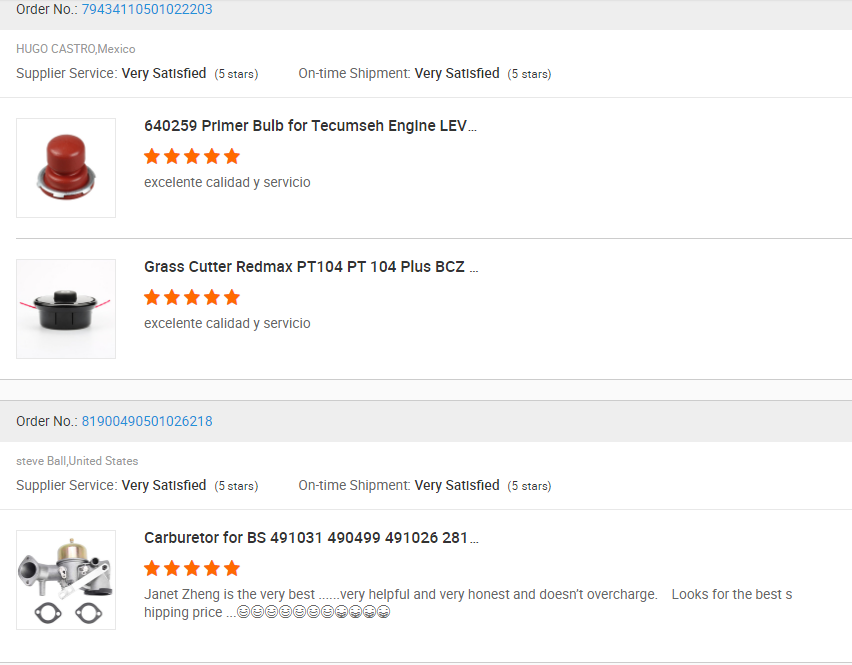
Task: Click On-time Shipment rating in steve Ball's order
Action: pos(457,485)
